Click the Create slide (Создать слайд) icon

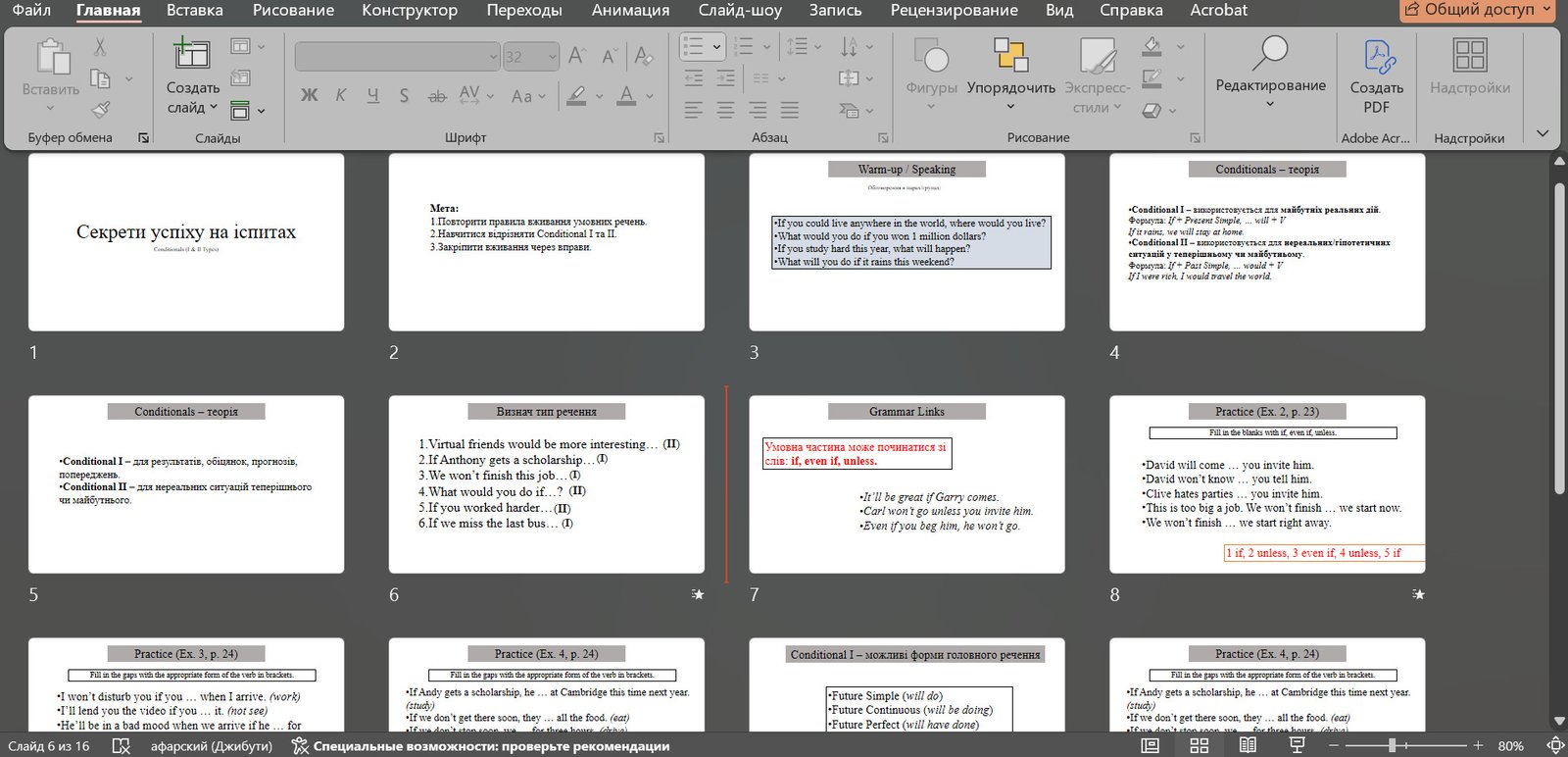[191, 55]
